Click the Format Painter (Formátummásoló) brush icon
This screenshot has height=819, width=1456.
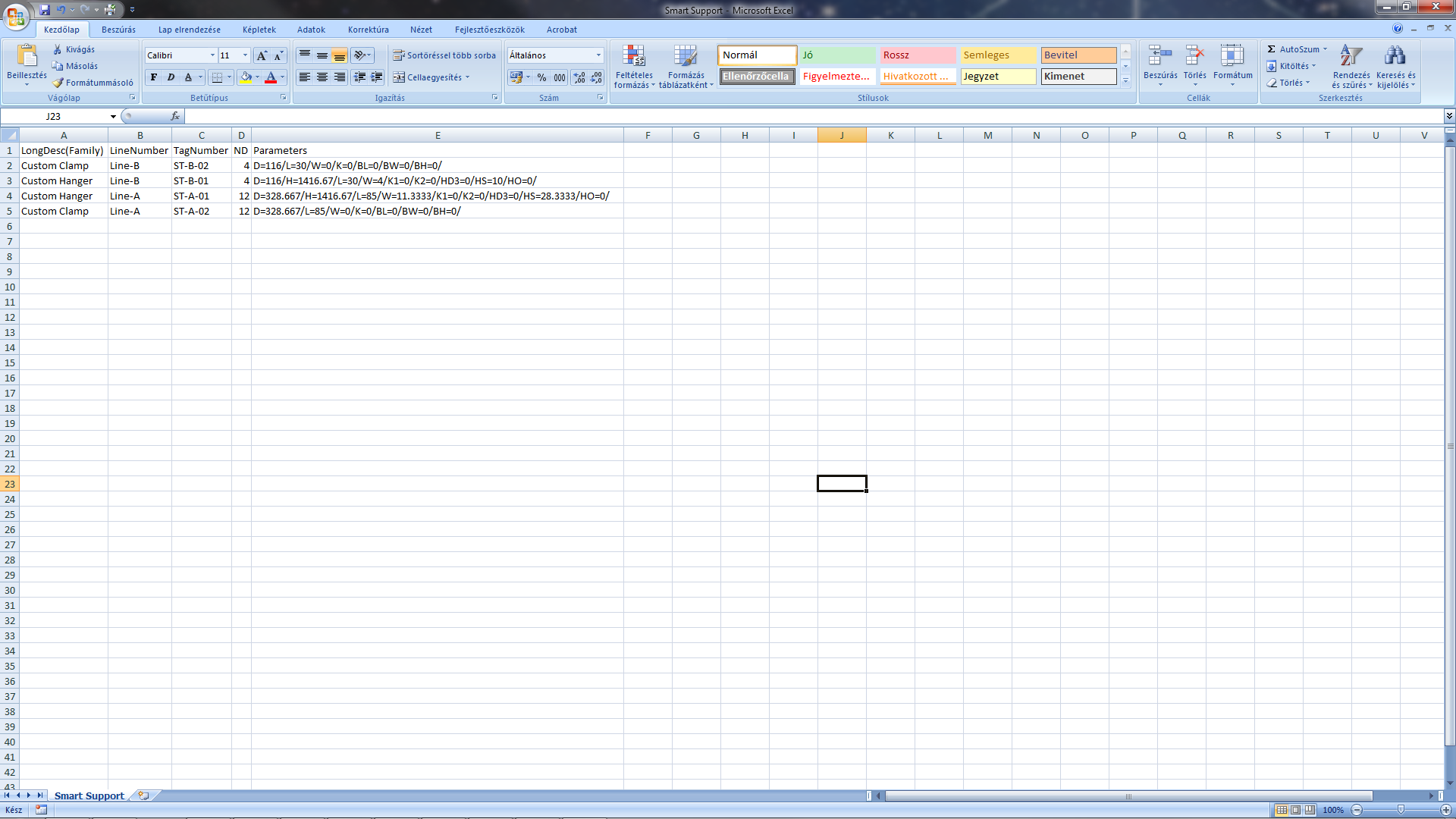pyautogui.click(x=58, y=83)
